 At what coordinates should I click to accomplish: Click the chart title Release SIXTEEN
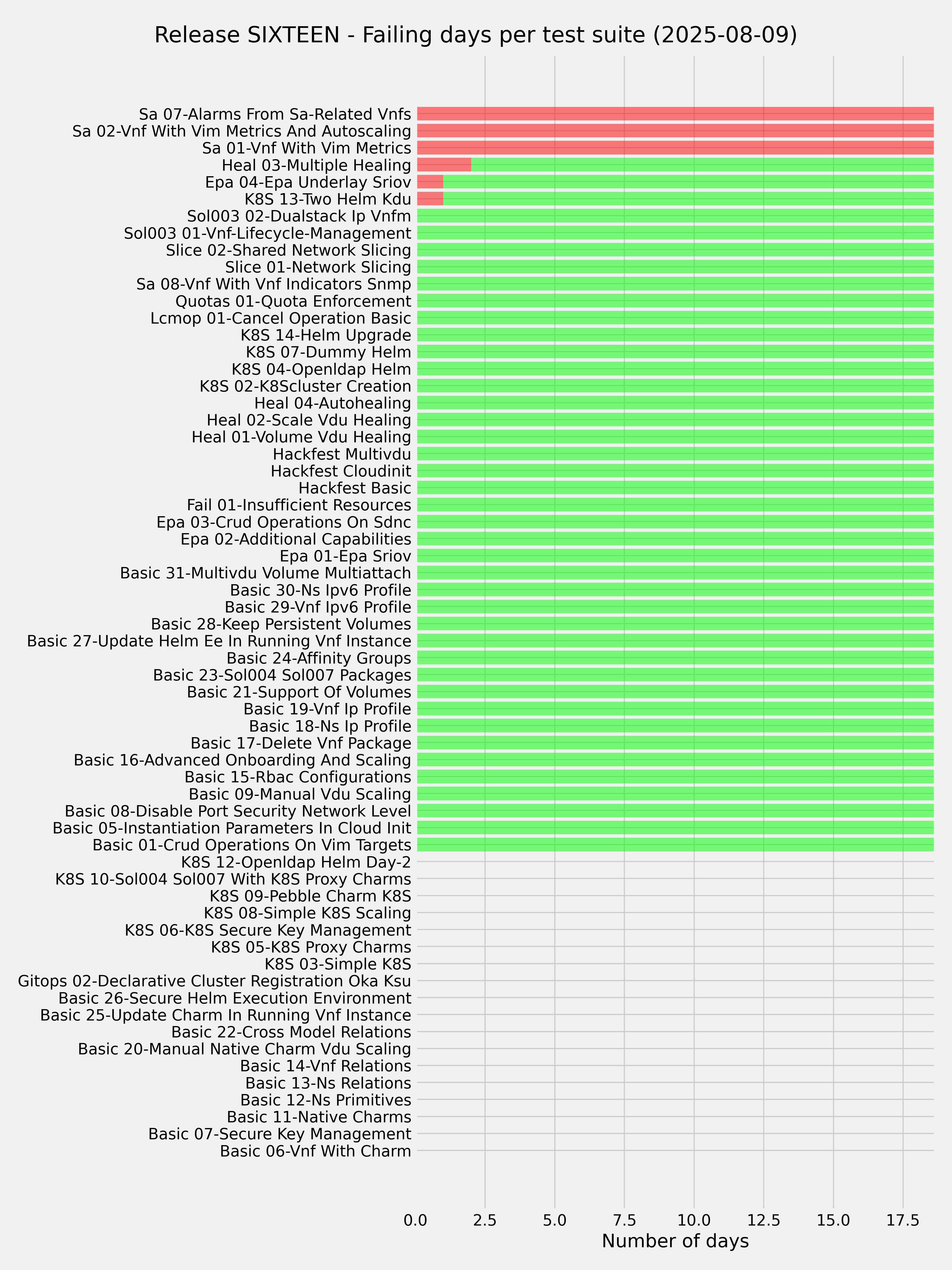click(476, 36)
